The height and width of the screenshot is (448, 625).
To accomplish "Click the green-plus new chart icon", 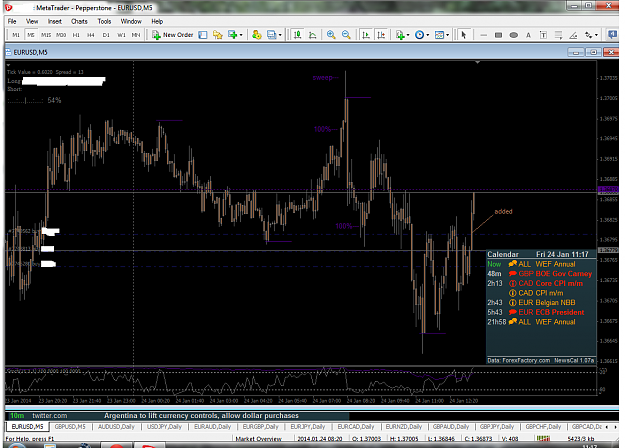I will (x=232, y=35).
